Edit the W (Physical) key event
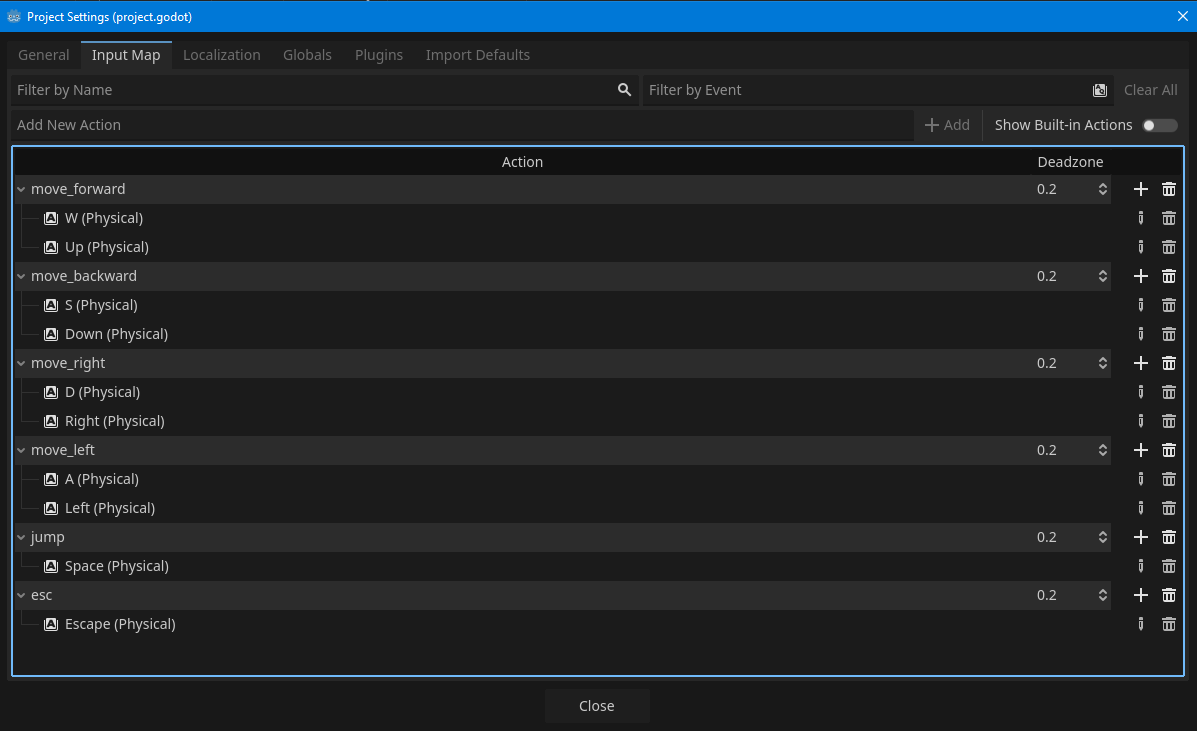1197x731 pixels. click(1140, 218)
